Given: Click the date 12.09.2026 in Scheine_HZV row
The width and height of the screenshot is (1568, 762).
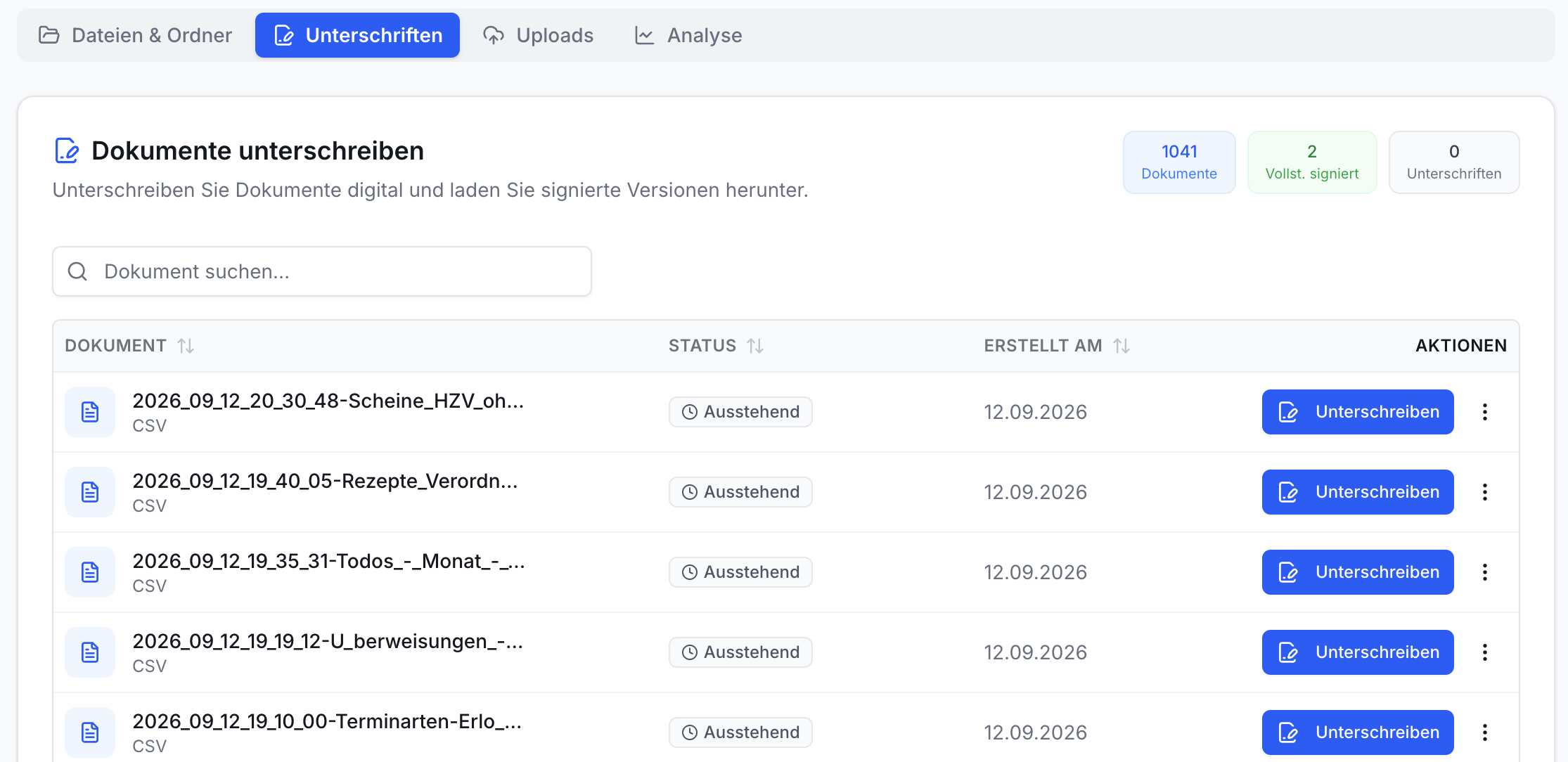Looking at the screenshot, I should pyautogui.click(x=1035, y=412).
